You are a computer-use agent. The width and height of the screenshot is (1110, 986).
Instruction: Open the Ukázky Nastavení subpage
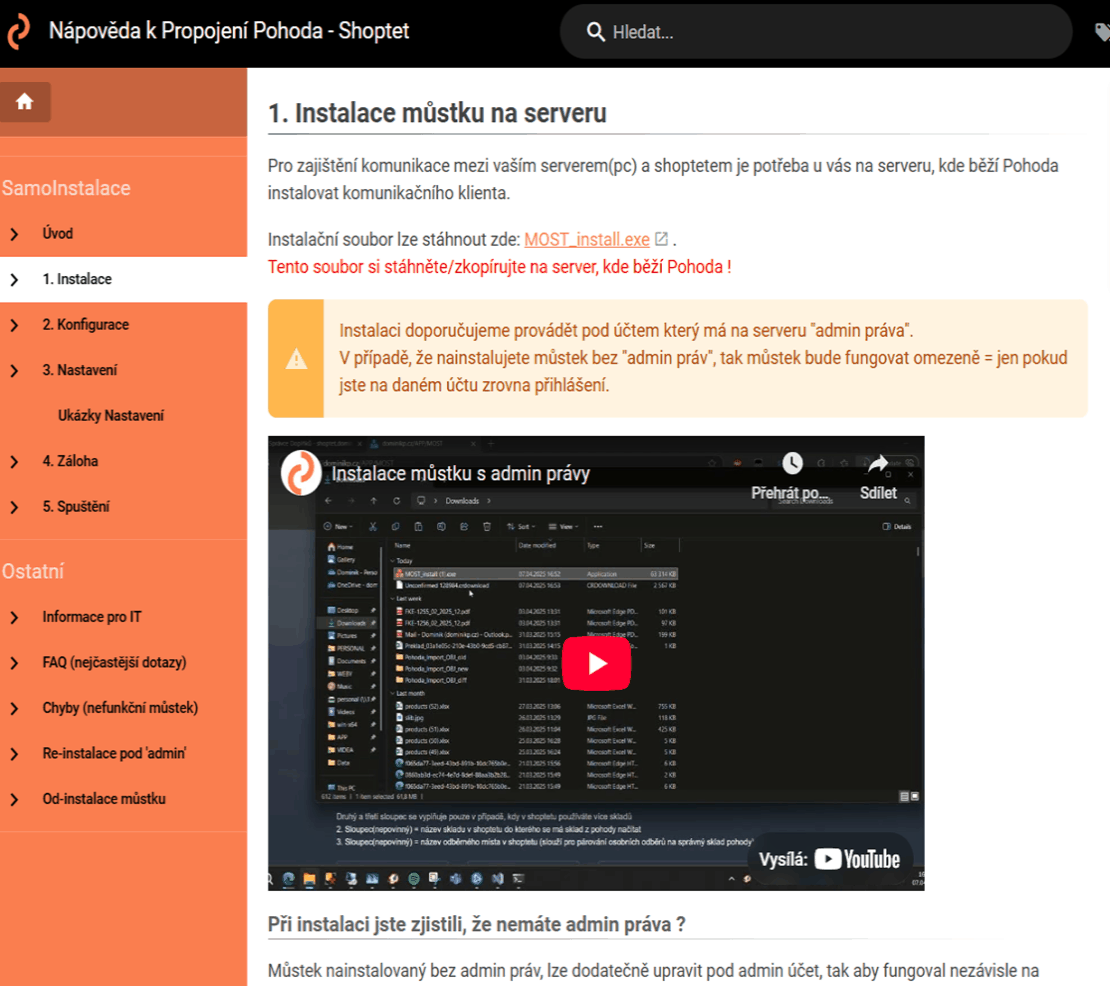point(111,415)
